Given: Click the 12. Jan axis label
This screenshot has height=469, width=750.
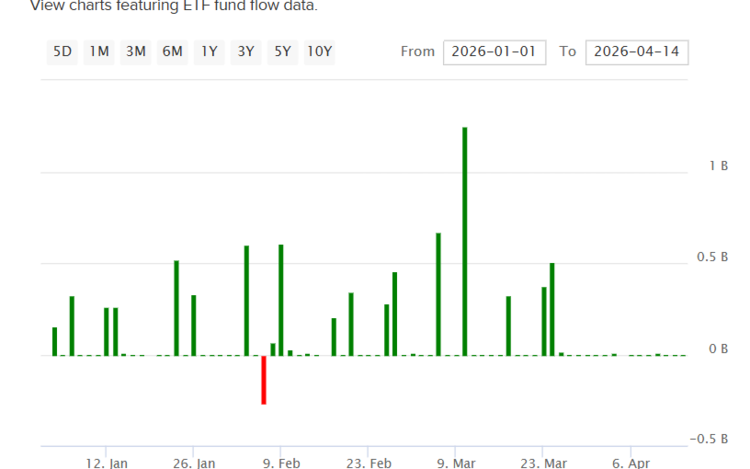Looking at the screenshot, I should (x=106, y=463).
